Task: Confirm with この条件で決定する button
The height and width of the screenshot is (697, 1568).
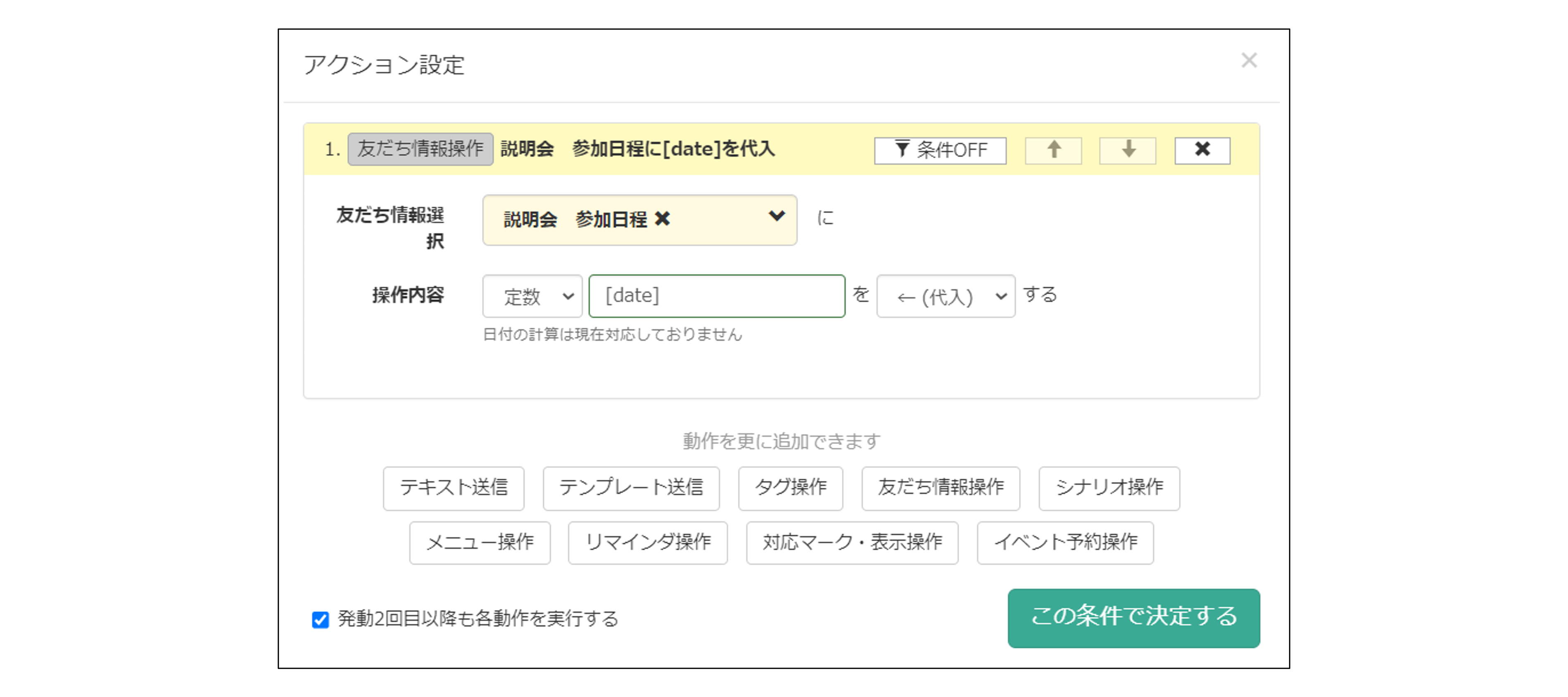Action: coord(1134,618)
